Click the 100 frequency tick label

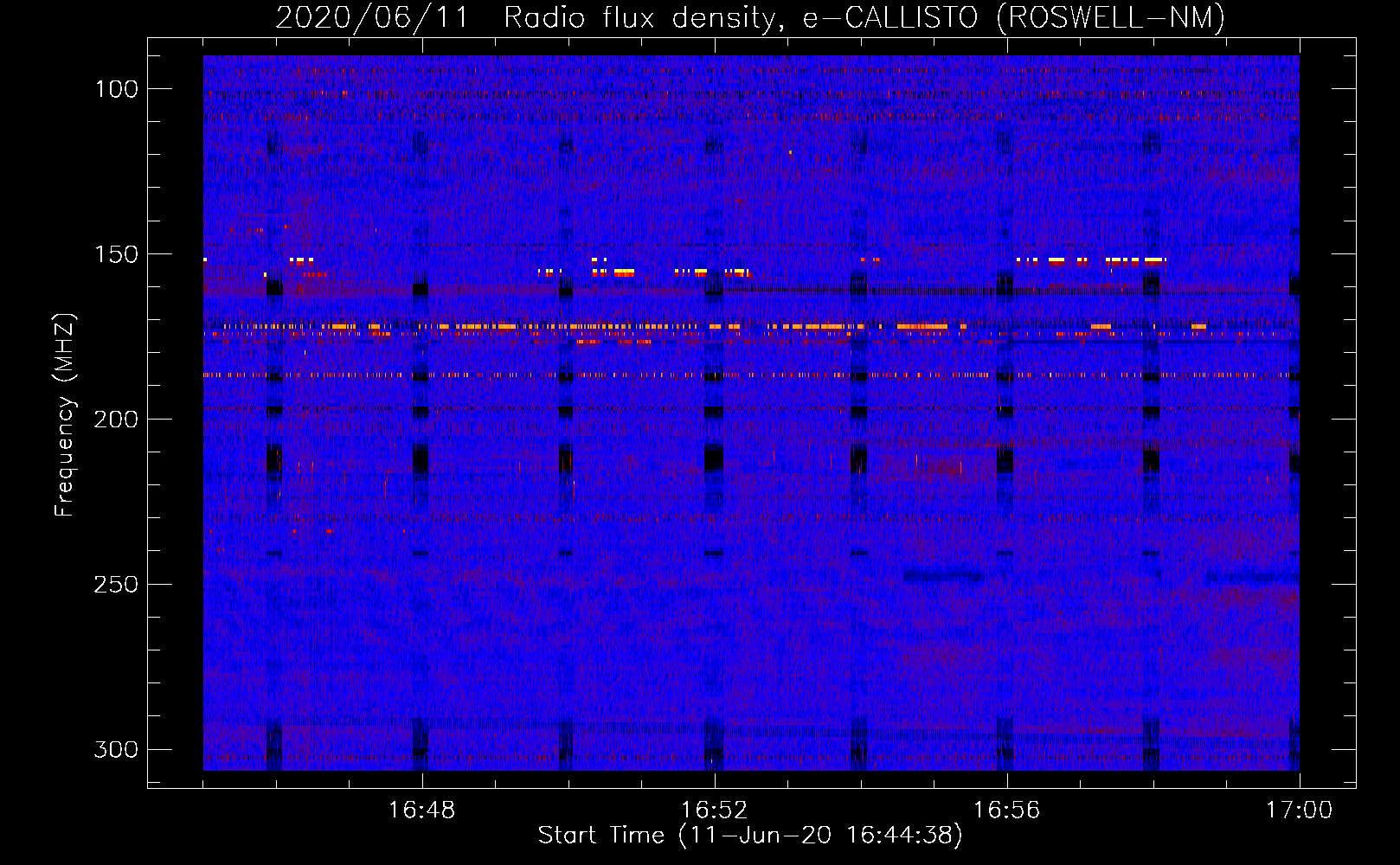click(116, 89)
